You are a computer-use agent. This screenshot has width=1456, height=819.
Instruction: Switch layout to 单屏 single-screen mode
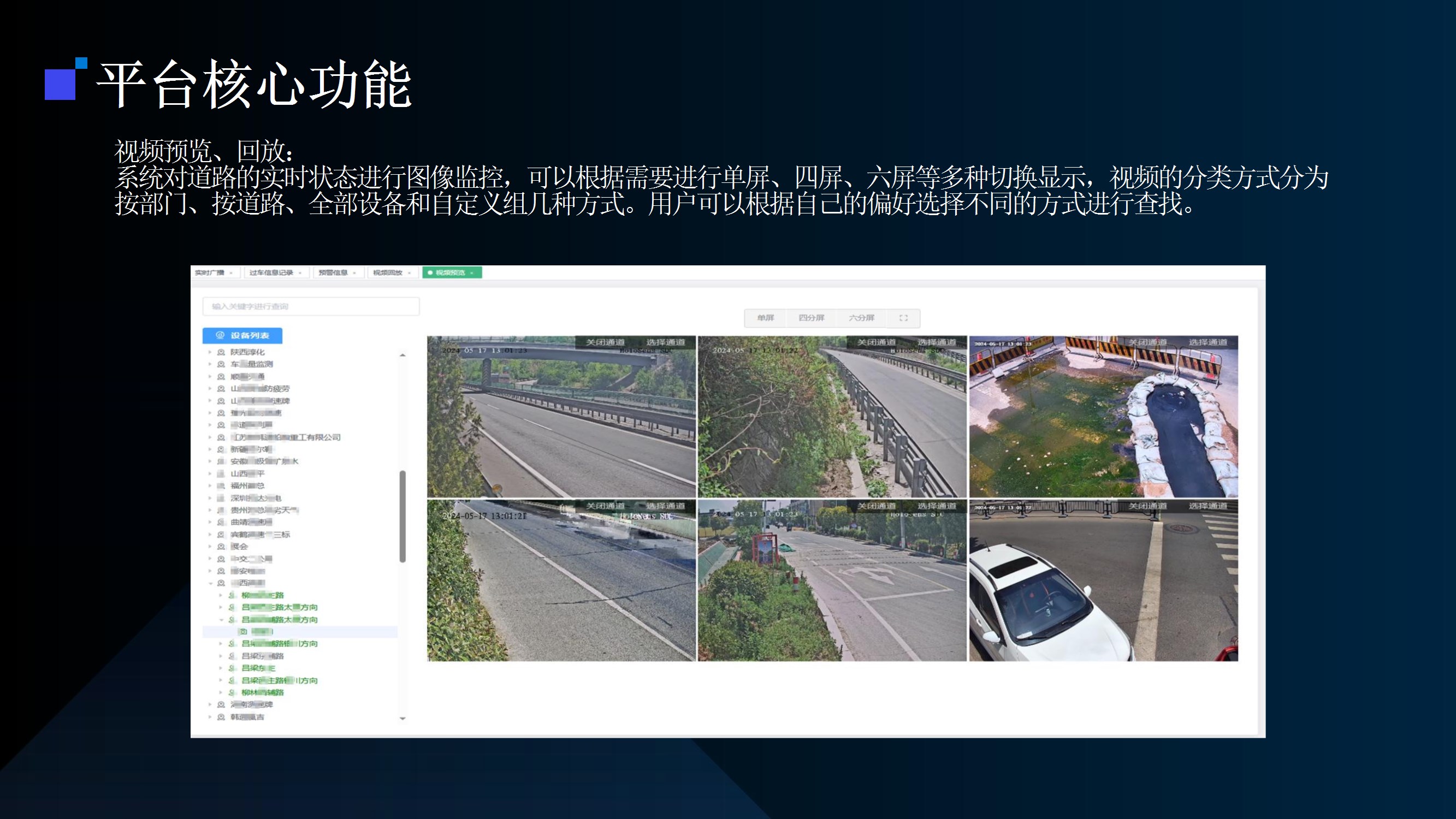(x=765, y=318)
